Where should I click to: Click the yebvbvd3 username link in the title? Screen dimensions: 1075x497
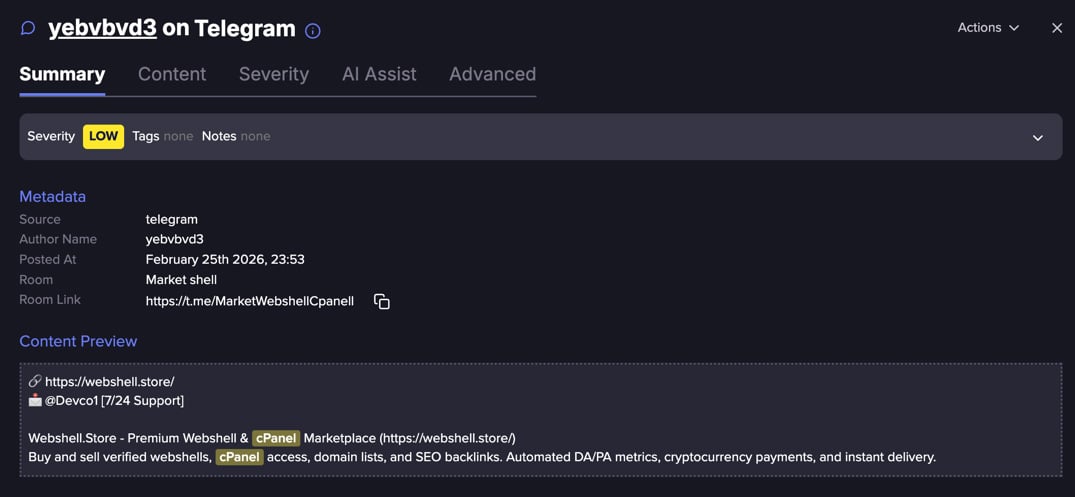coord(102,29)
